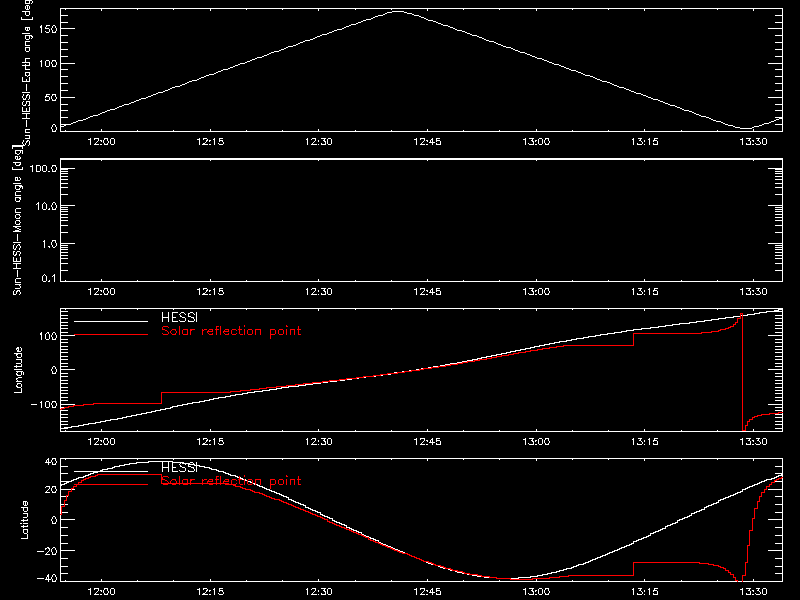
Task: Click the 0.1 tick label on Moon angle plot
Action: (49, 278)
